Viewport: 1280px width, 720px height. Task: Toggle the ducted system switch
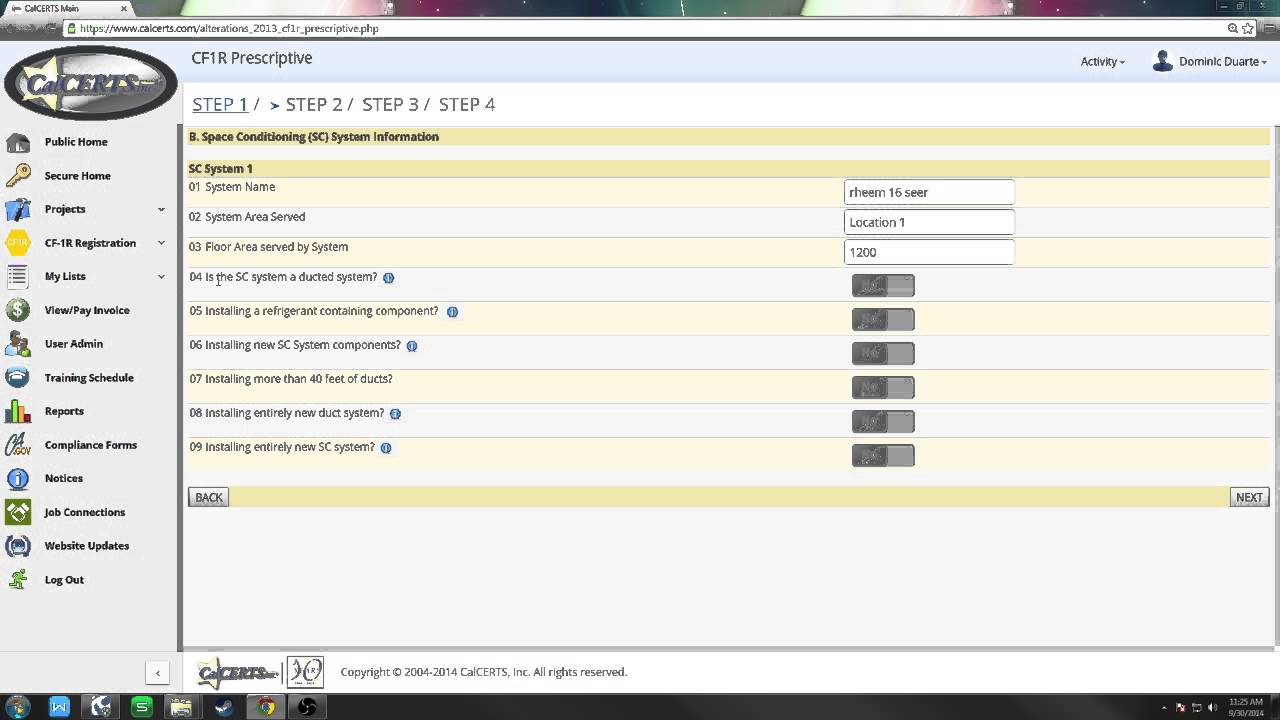[x=883, y=286]
